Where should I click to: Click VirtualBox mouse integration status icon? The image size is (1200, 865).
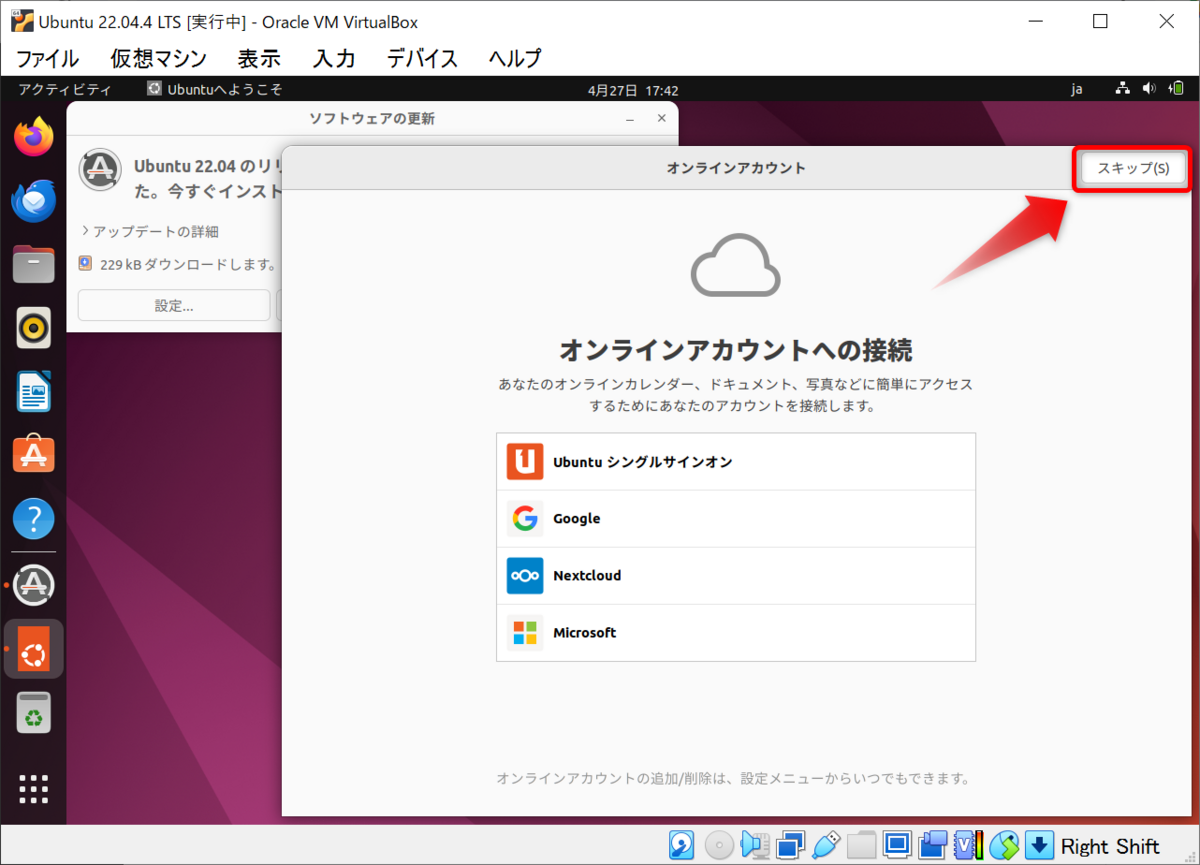1004,846
